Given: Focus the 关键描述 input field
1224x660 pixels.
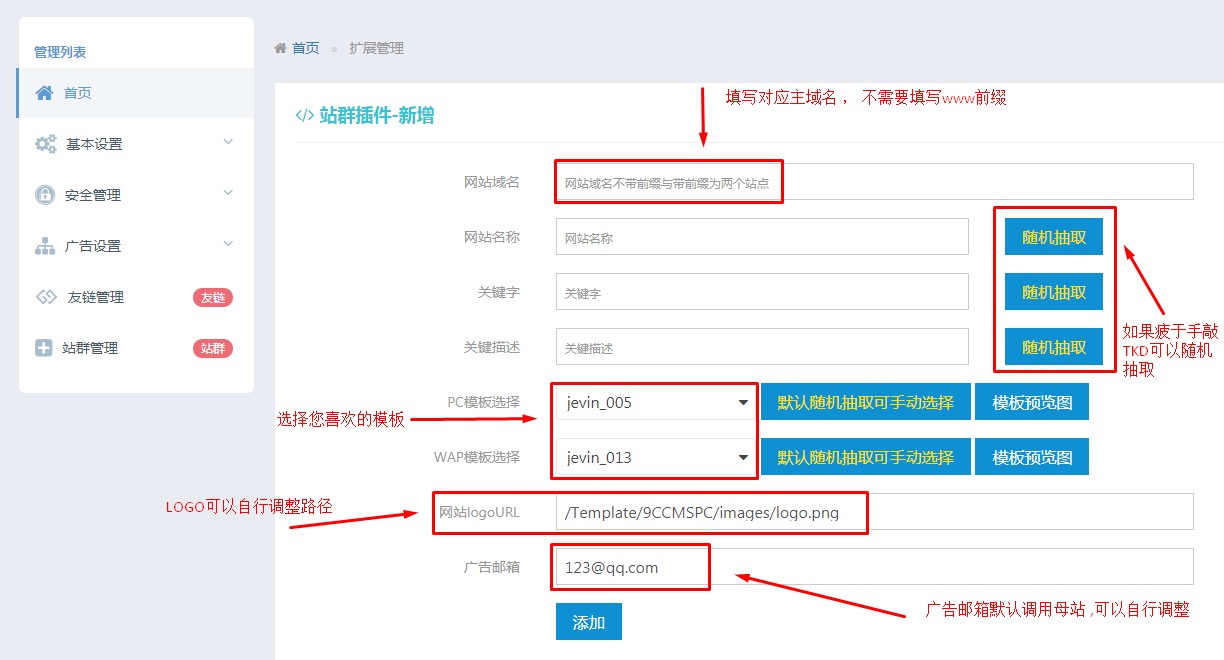Looking at the screenshot, I should pos(762,347).
